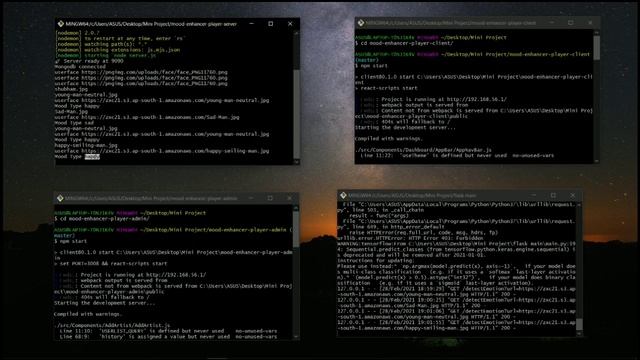
Task: Click the flask log entry timestamped 19:01:55
Action: pos(456,325)
